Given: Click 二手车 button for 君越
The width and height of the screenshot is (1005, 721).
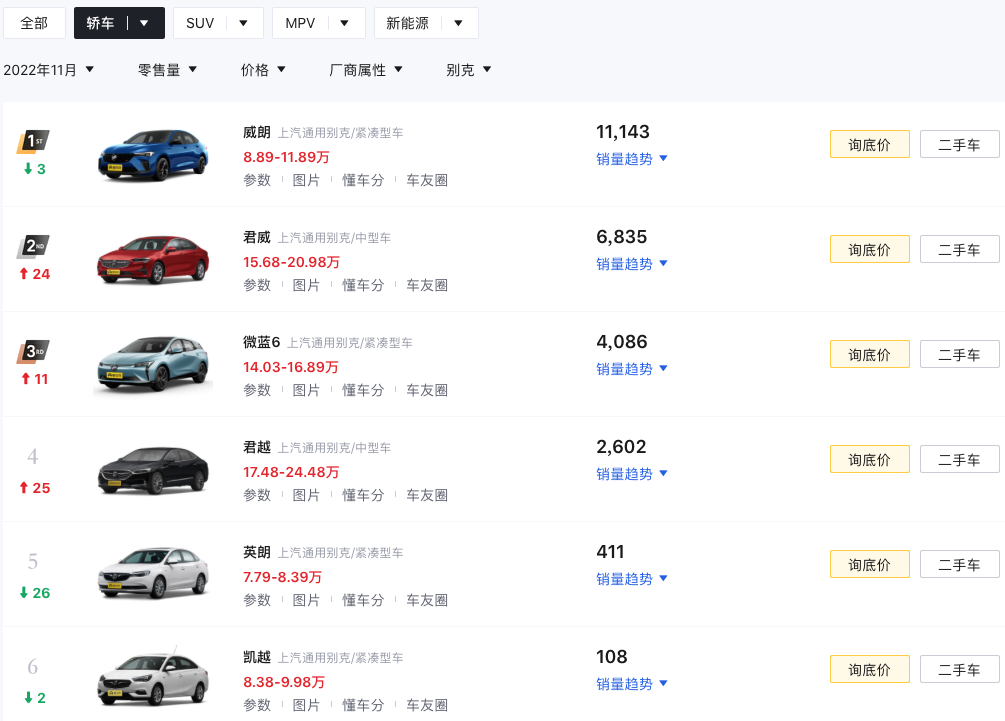Looking at the screenshot, I should (959, 460).
